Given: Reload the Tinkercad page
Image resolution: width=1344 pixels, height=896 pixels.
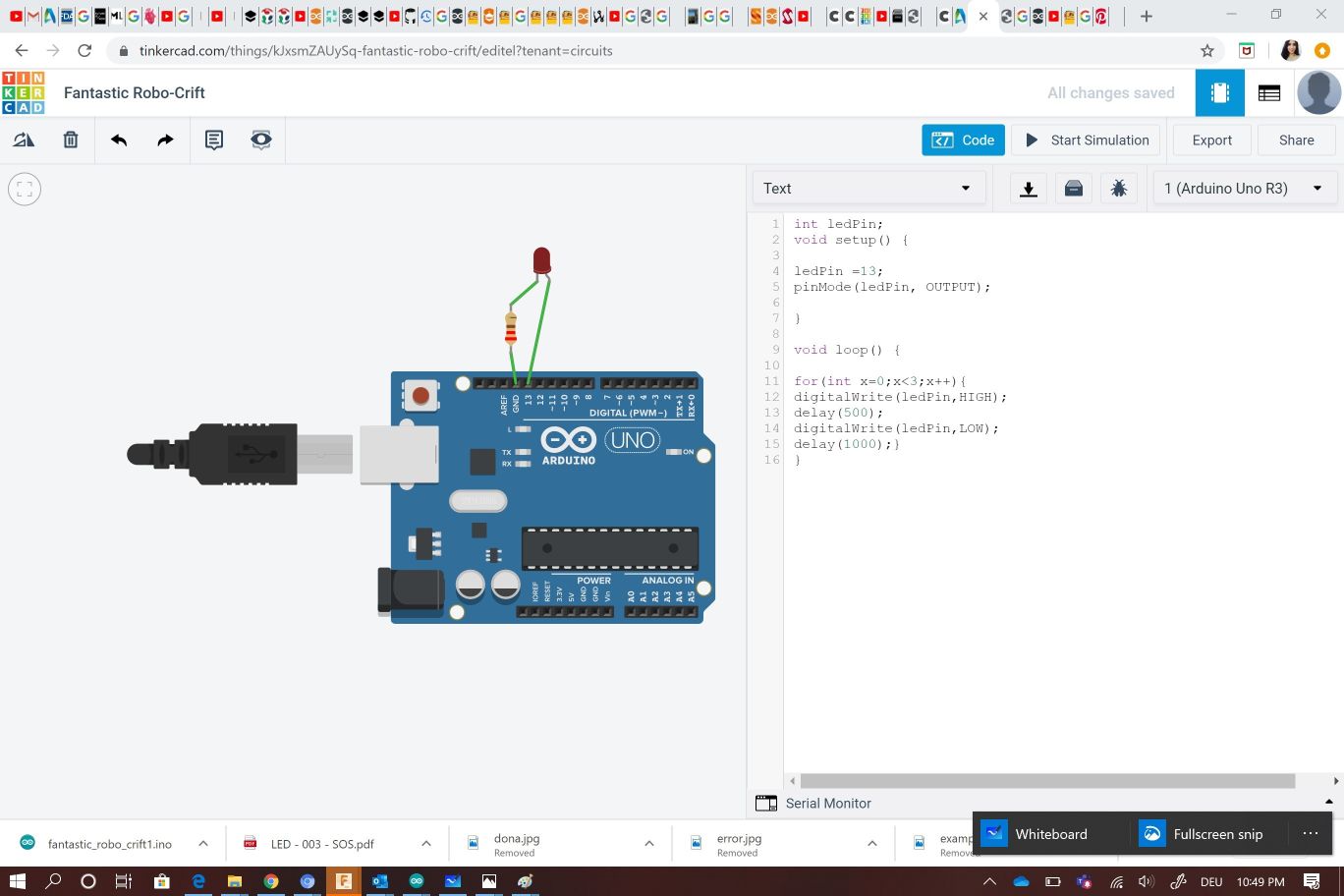Looking at the screenshot, I should 84,51.
